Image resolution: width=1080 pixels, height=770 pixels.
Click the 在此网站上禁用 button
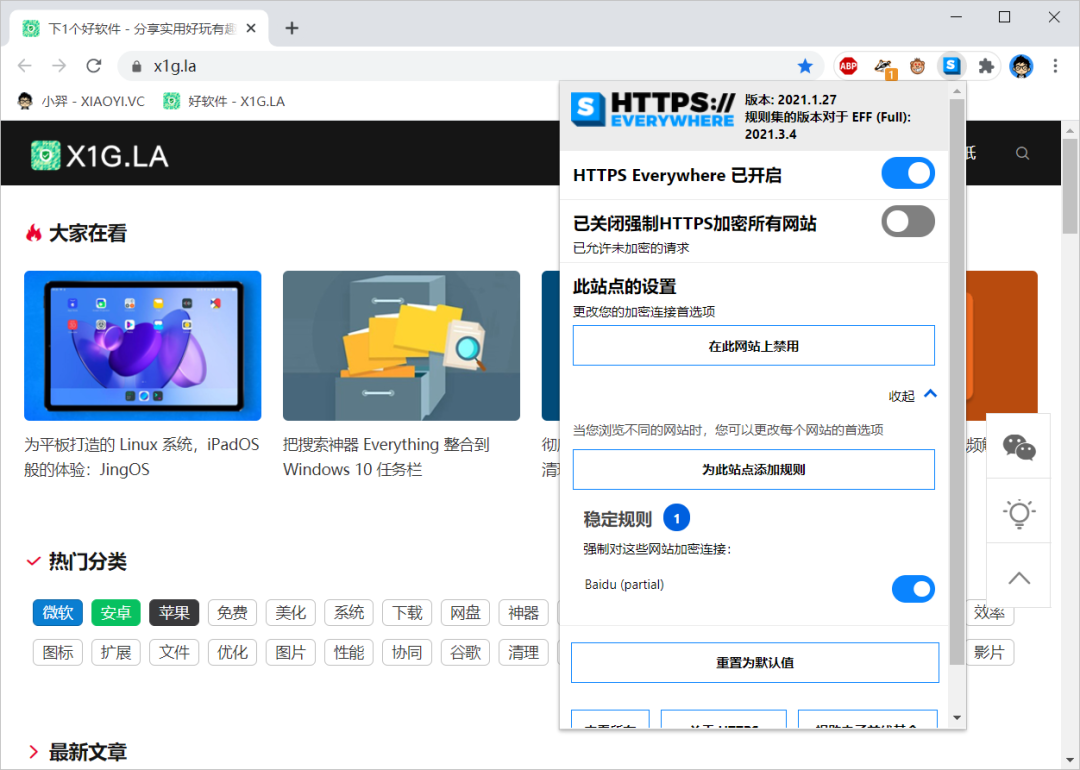click(x=753, y=346)
